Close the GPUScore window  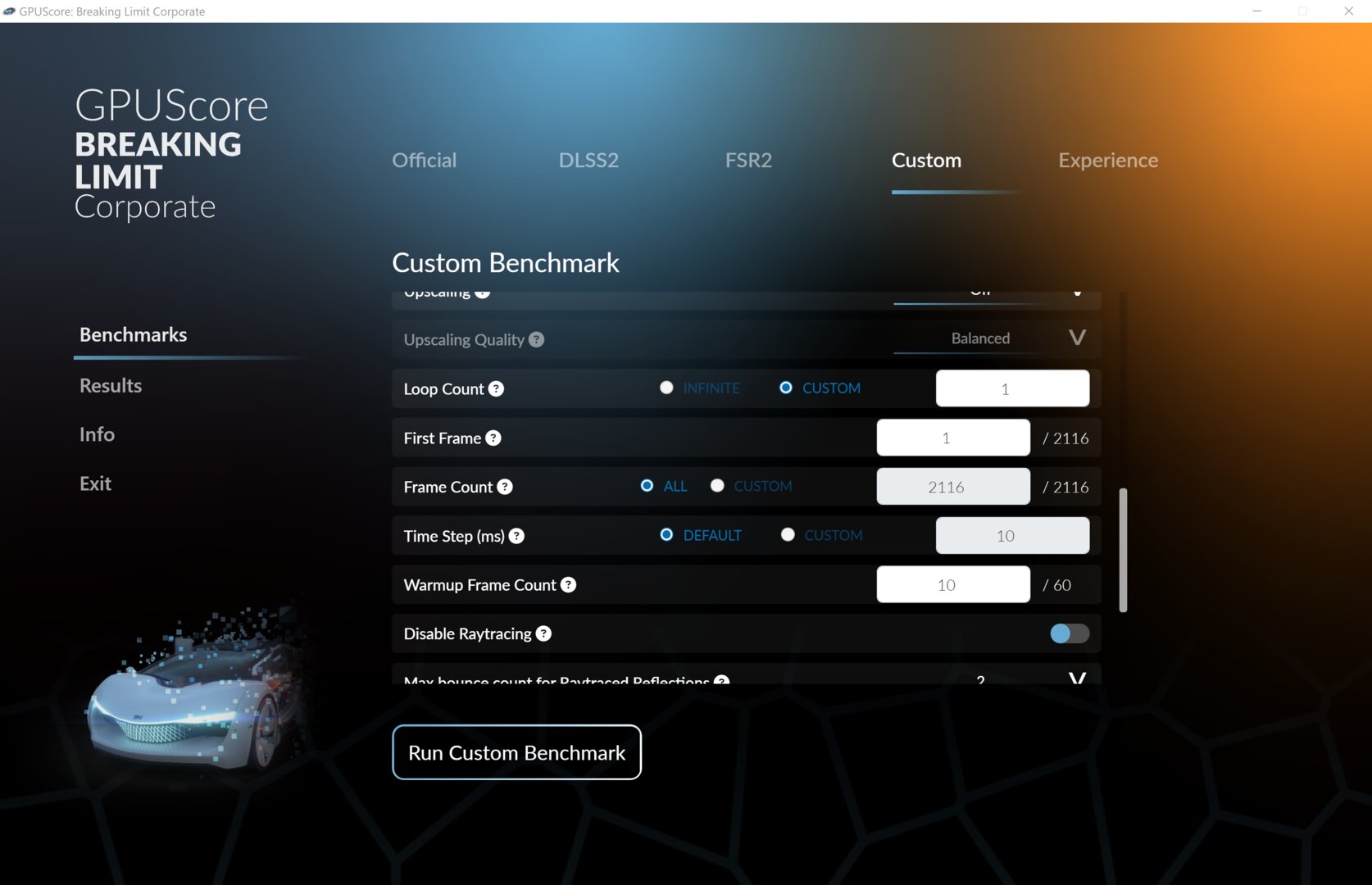[x=1348, y=11]
